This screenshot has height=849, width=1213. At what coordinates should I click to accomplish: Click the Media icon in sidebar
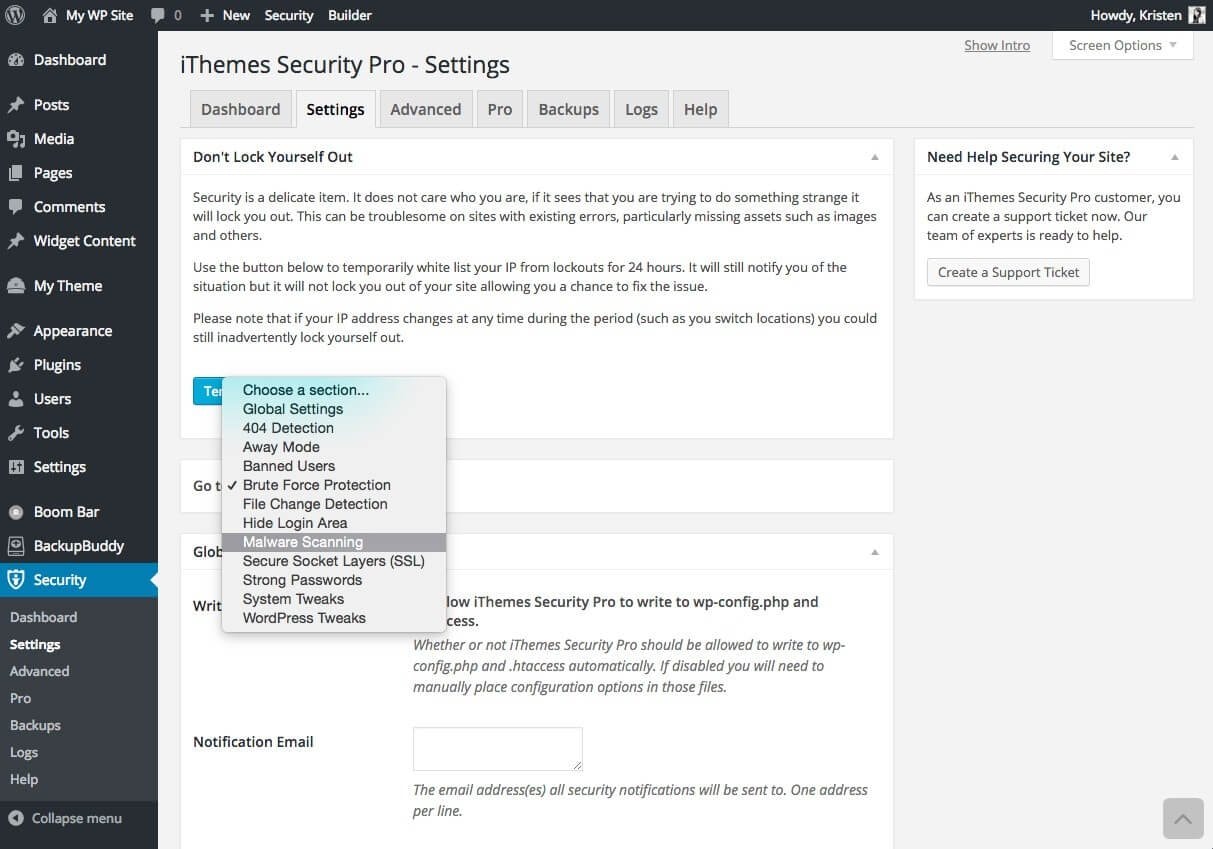tap(15, 139)
